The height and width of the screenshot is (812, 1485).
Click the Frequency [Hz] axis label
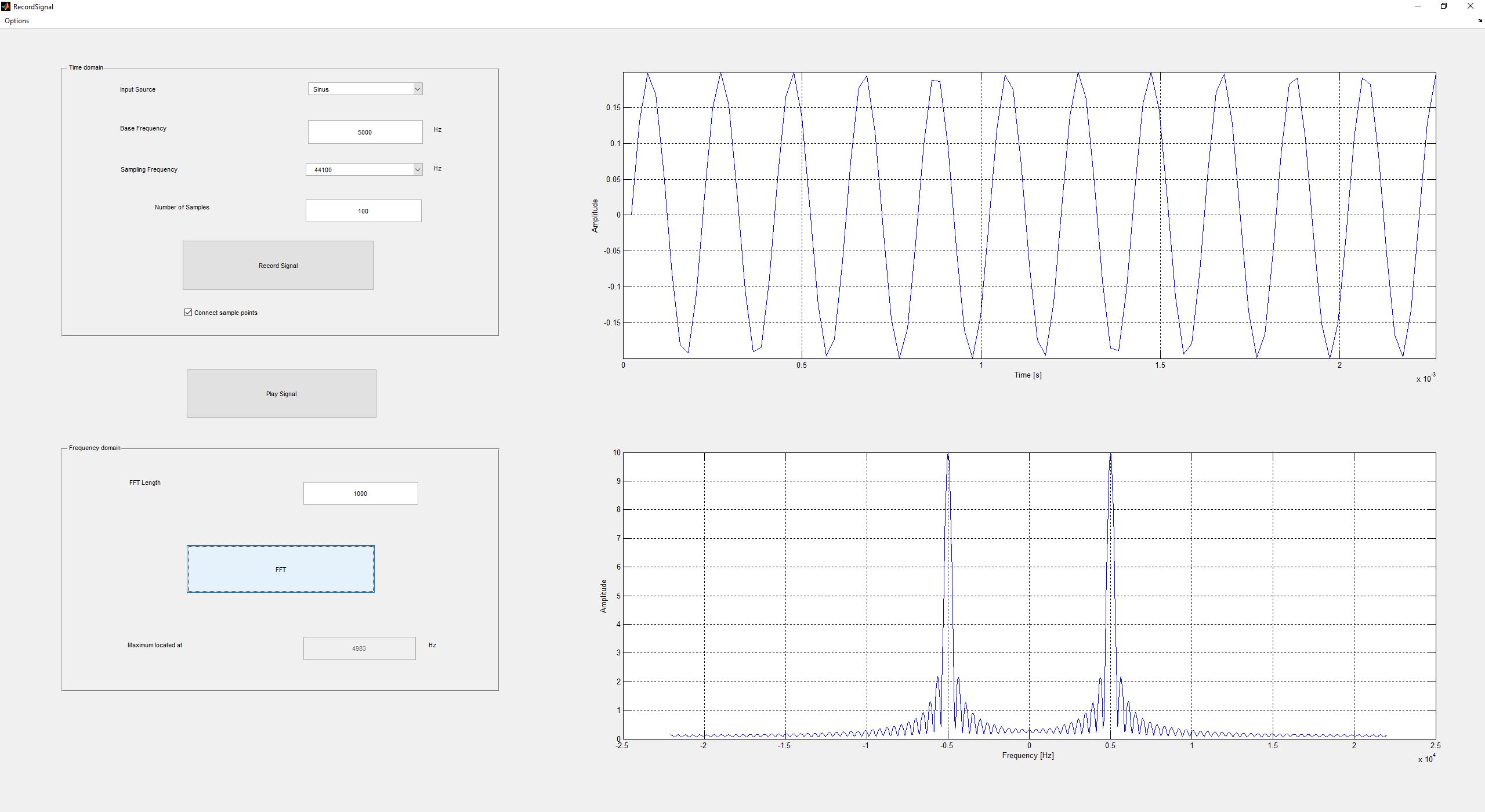click(1027, 756)
